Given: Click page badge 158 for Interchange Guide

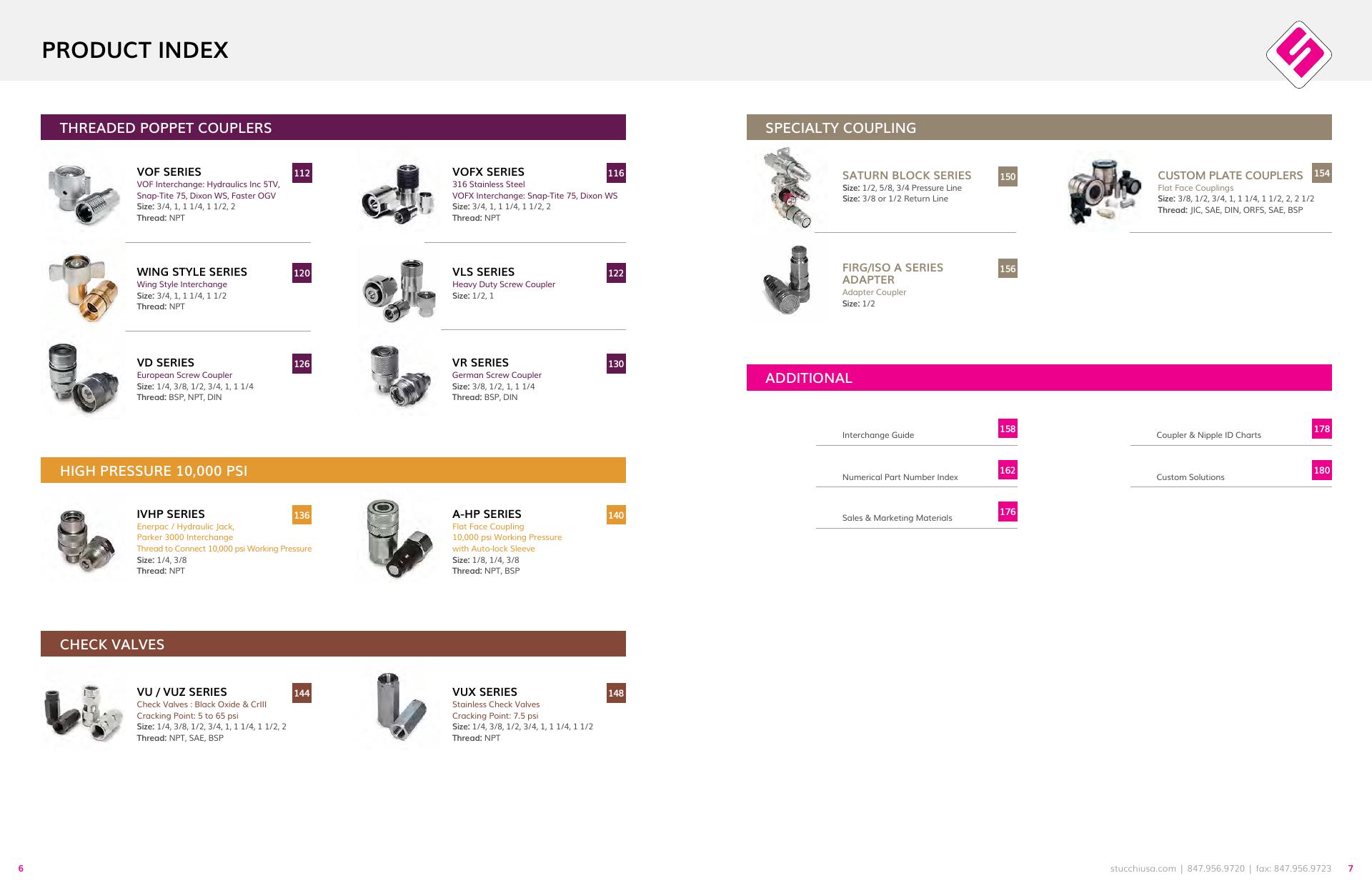Looking at the screenshot, I should [x=1008, y=429].
